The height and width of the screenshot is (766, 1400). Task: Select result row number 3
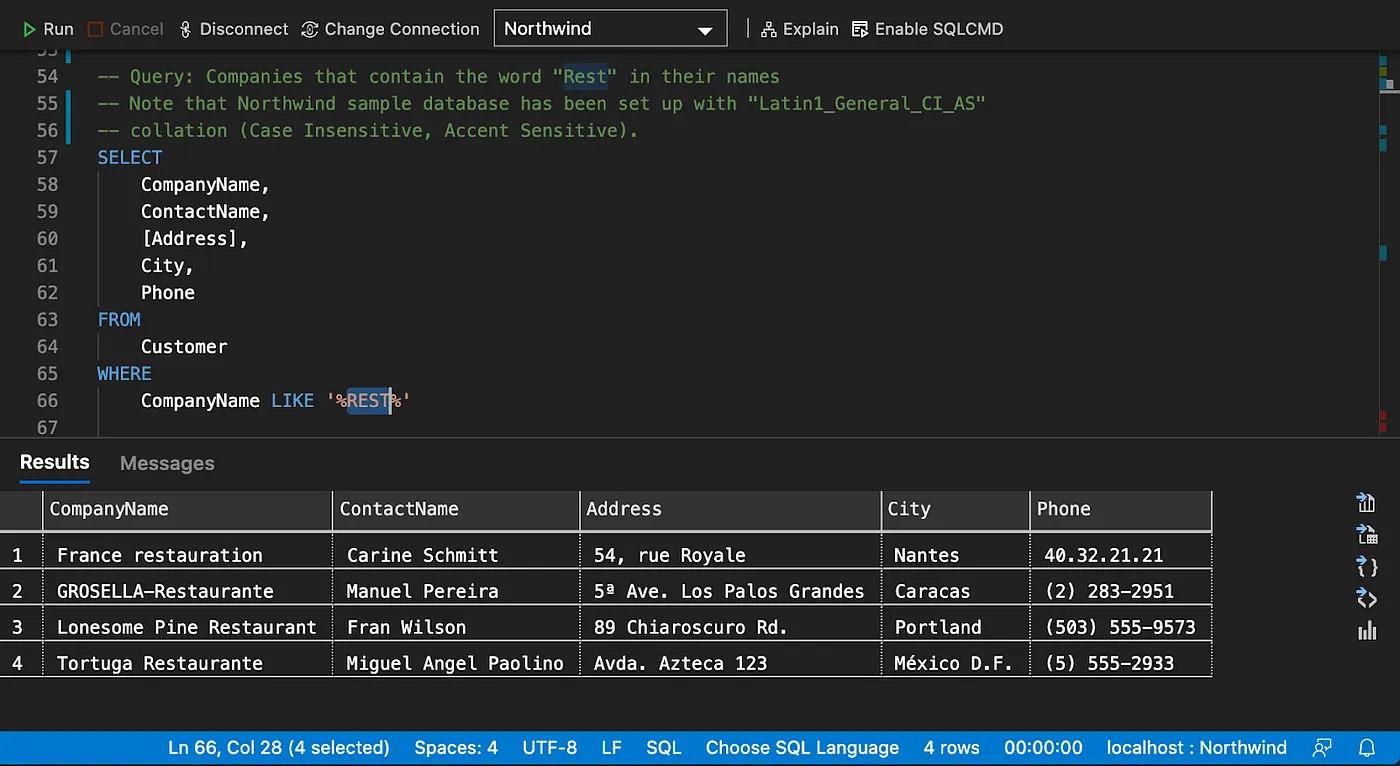tap(18, 627)
